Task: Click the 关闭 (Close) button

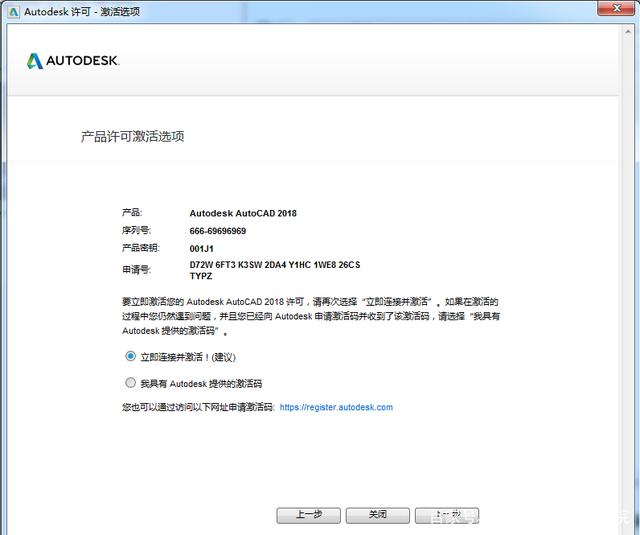Action: (x=378, y=515)
